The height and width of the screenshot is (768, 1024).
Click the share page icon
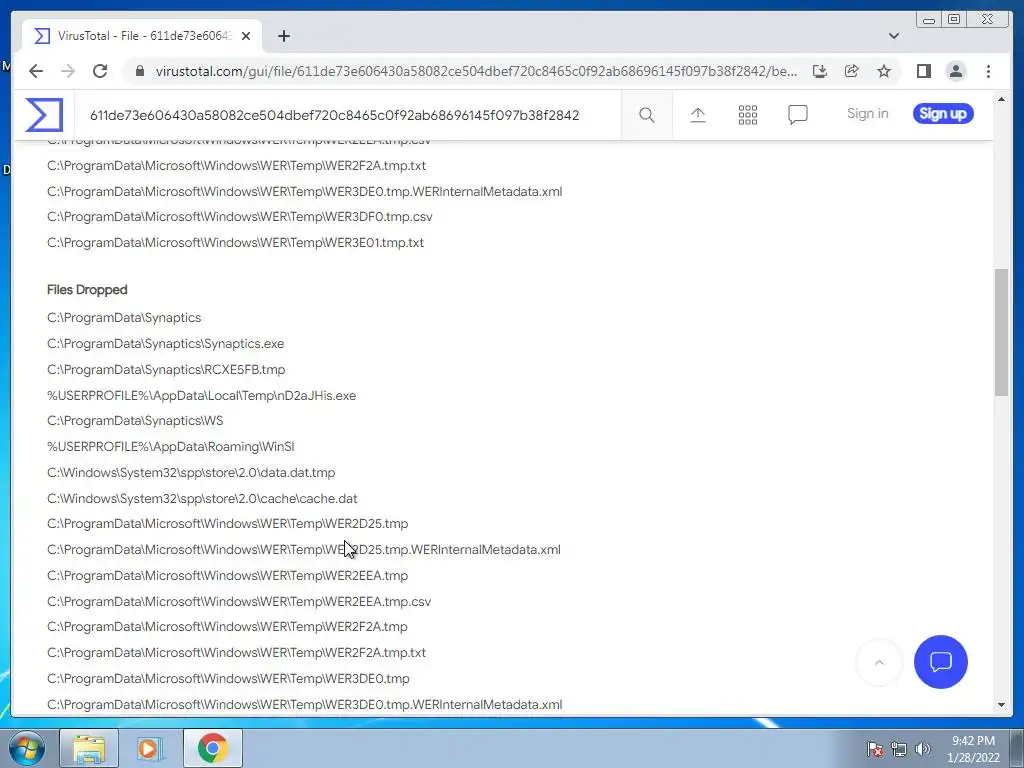pyautogui.click(x=852, y=71)
